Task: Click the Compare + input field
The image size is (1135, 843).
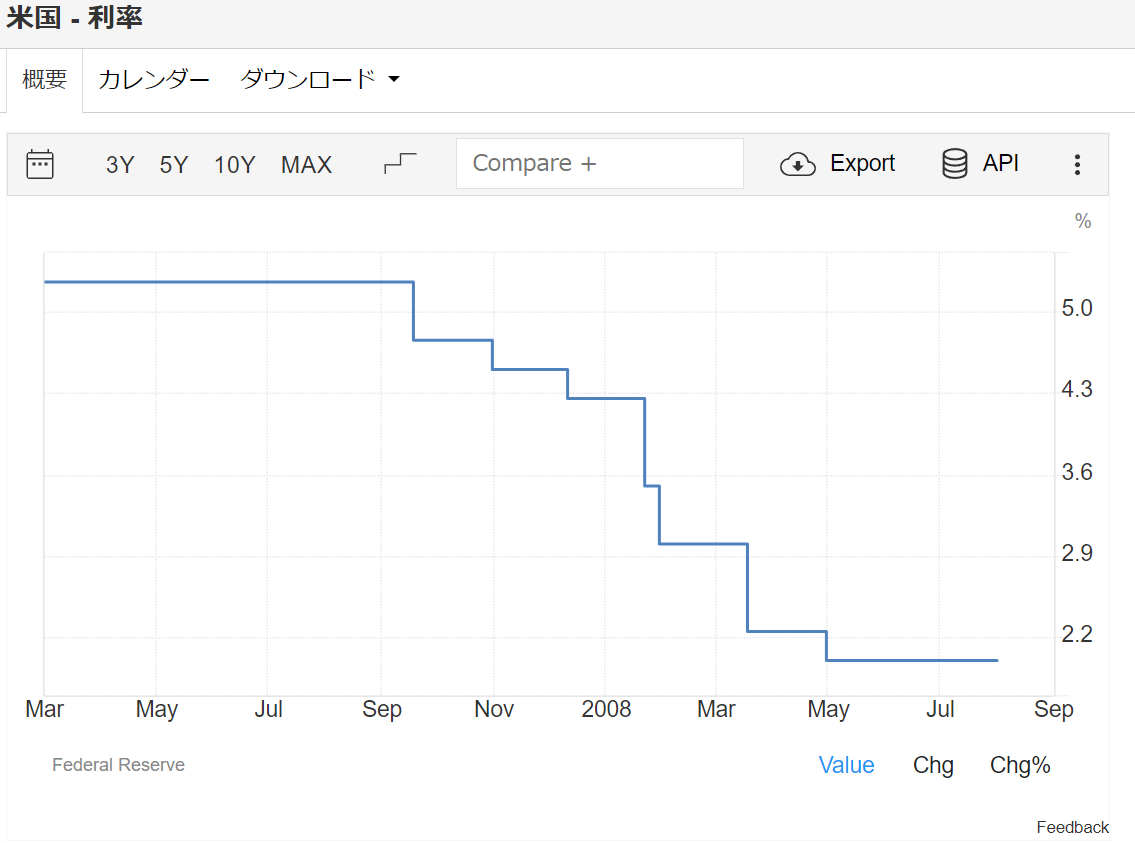Action: [x=600, y=164]
